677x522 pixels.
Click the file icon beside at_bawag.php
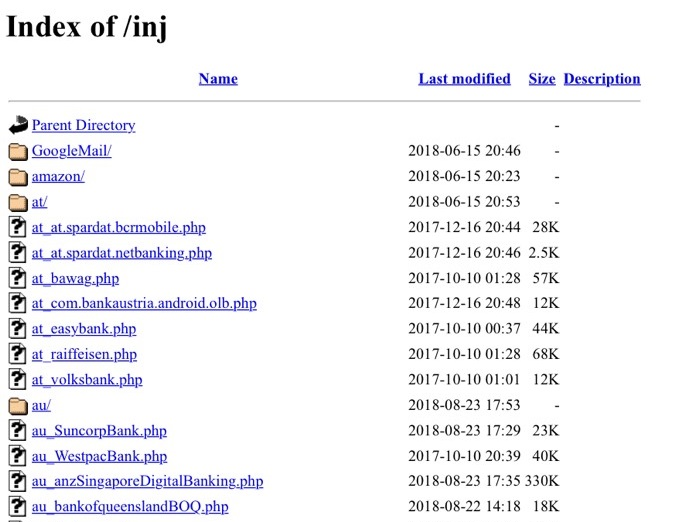17,278
